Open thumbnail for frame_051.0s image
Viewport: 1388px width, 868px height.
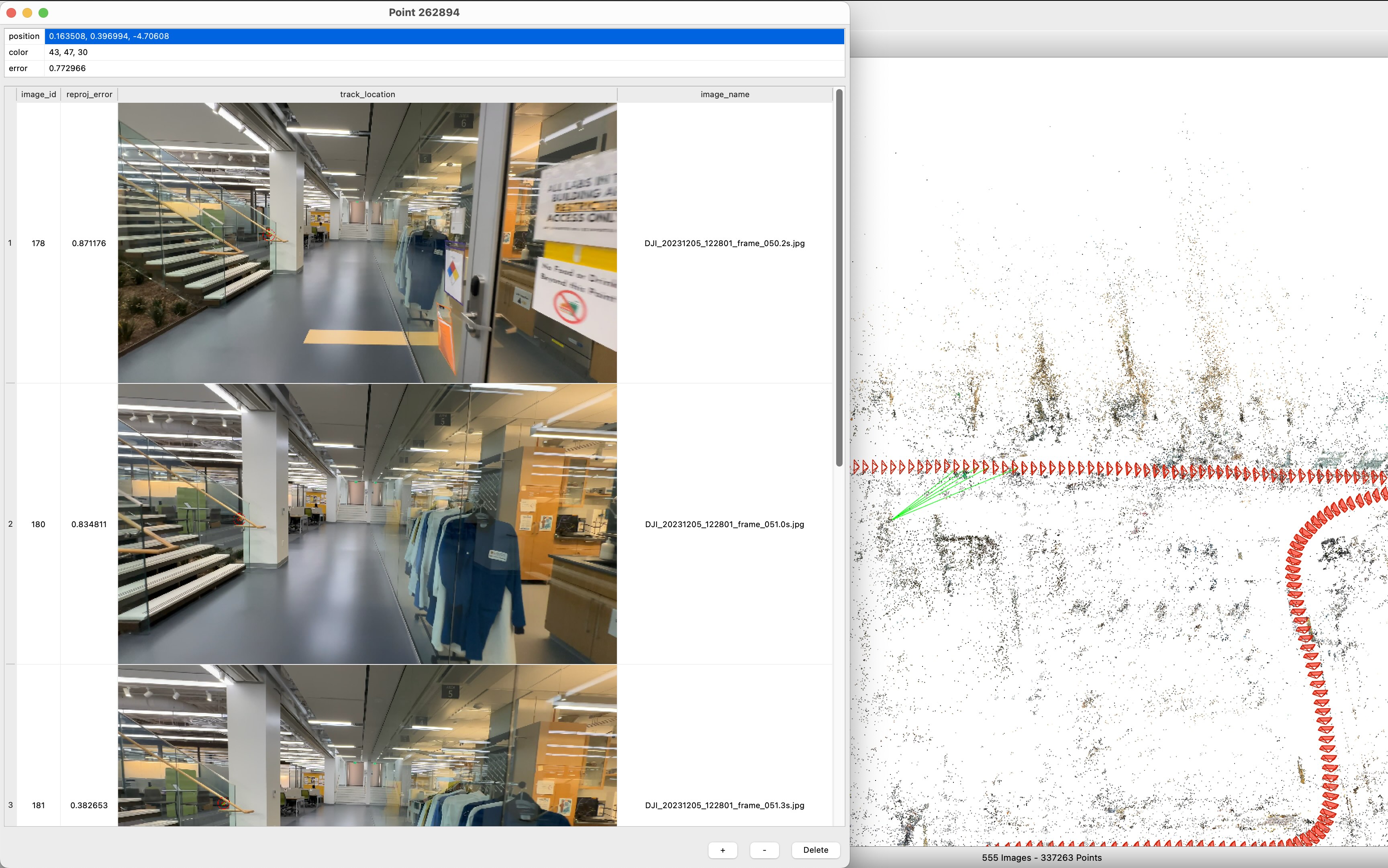(x=367, y=524)
